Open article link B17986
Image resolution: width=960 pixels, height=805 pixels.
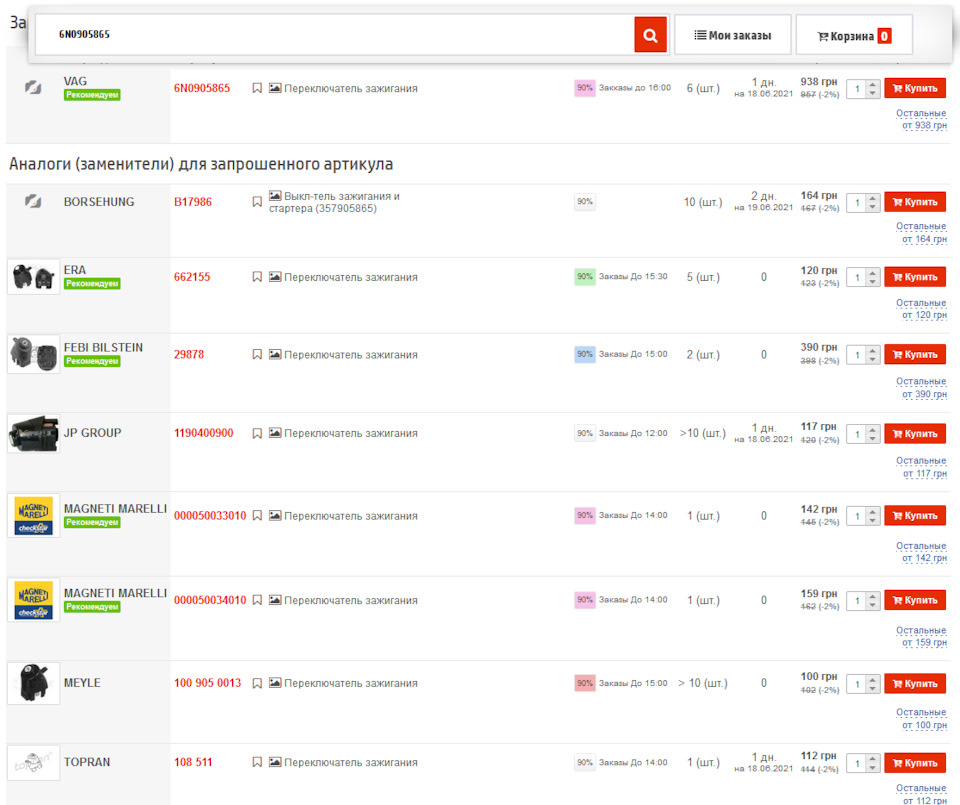pos(193,202)
